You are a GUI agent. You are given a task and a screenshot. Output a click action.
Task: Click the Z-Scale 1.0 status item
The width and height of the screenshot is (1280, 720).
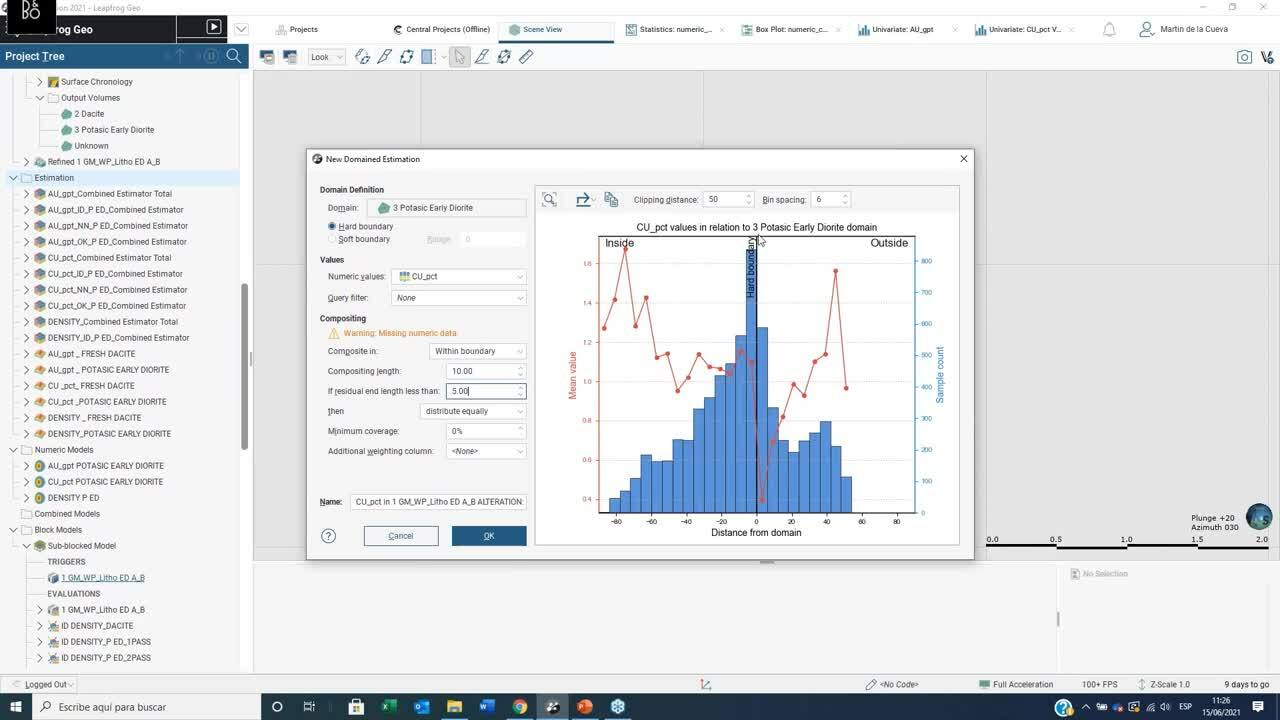pos(1163,685)
